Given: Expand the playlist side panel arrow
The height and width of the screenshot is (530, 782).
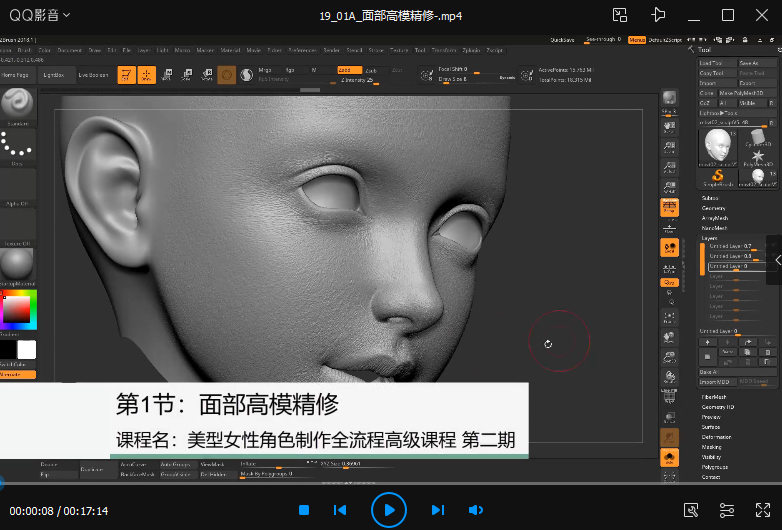Looking at the screenshot, I should [776, 260].
